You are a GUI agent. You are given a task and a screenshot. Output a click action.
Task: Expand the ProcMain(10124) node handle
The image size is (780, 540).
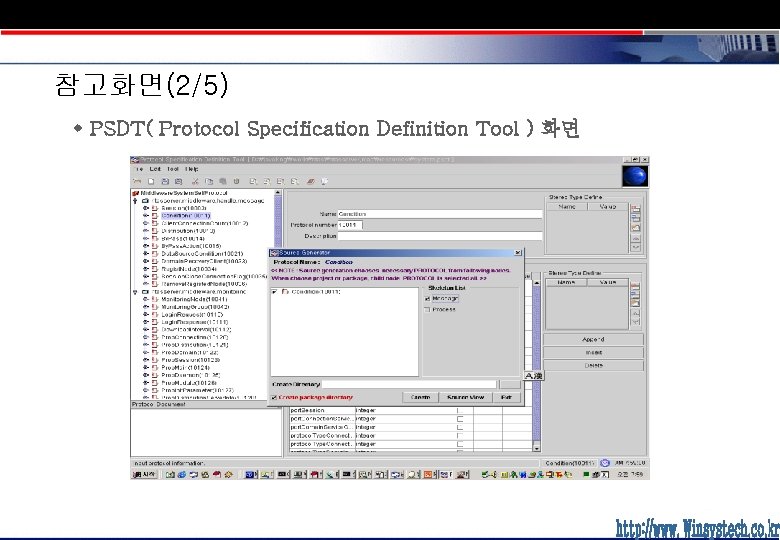(x=146, y=367)
